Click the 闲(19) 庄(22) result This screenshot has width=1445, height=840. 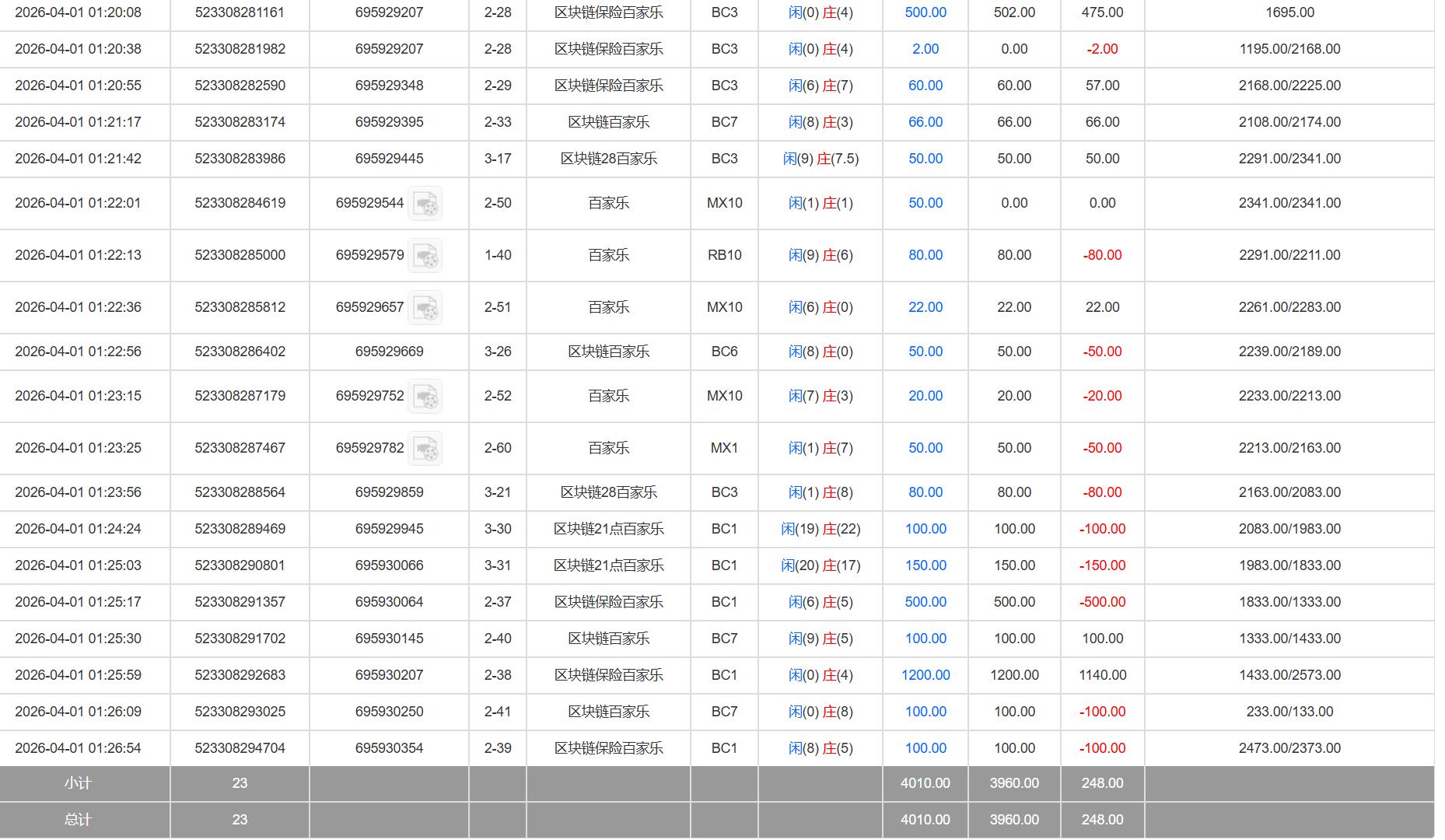(820, 529)
